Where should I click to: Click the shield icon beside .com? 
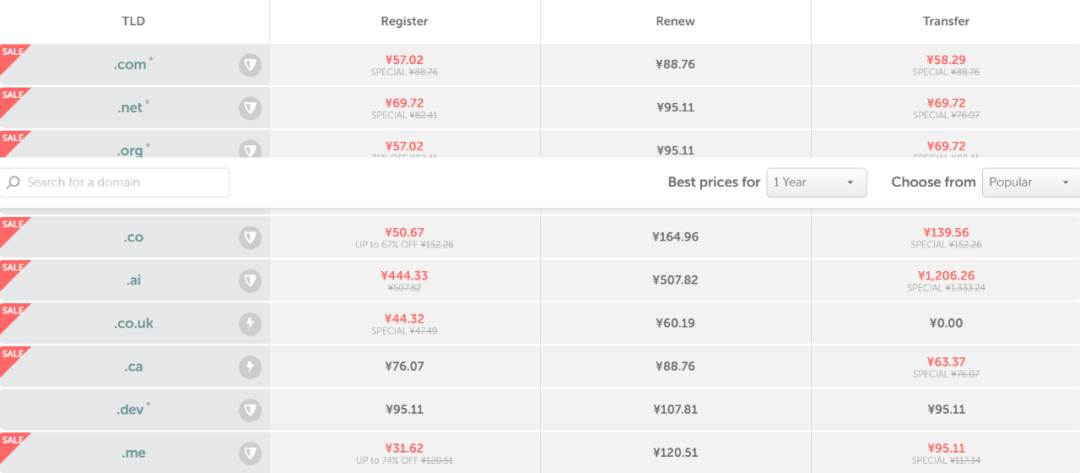point(250,65)
